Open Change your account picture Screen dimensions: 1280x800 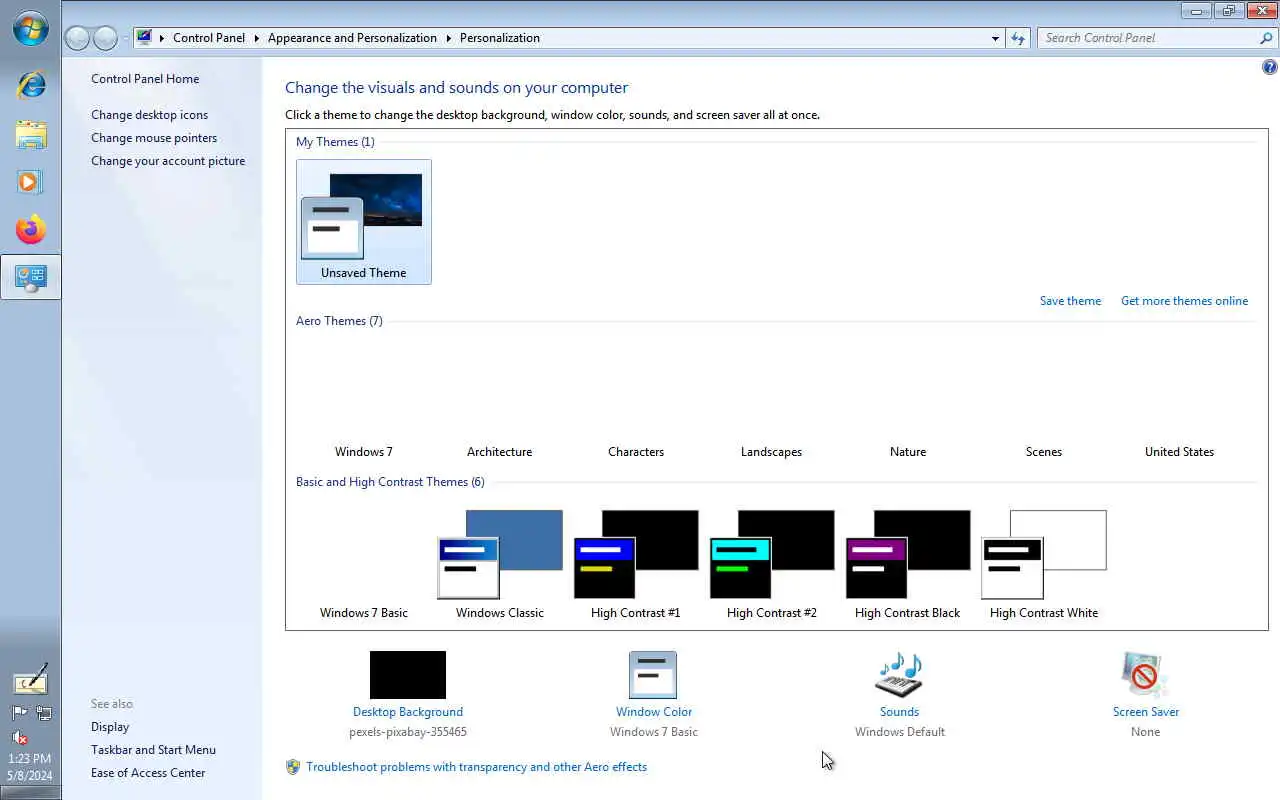pos(168,161)
